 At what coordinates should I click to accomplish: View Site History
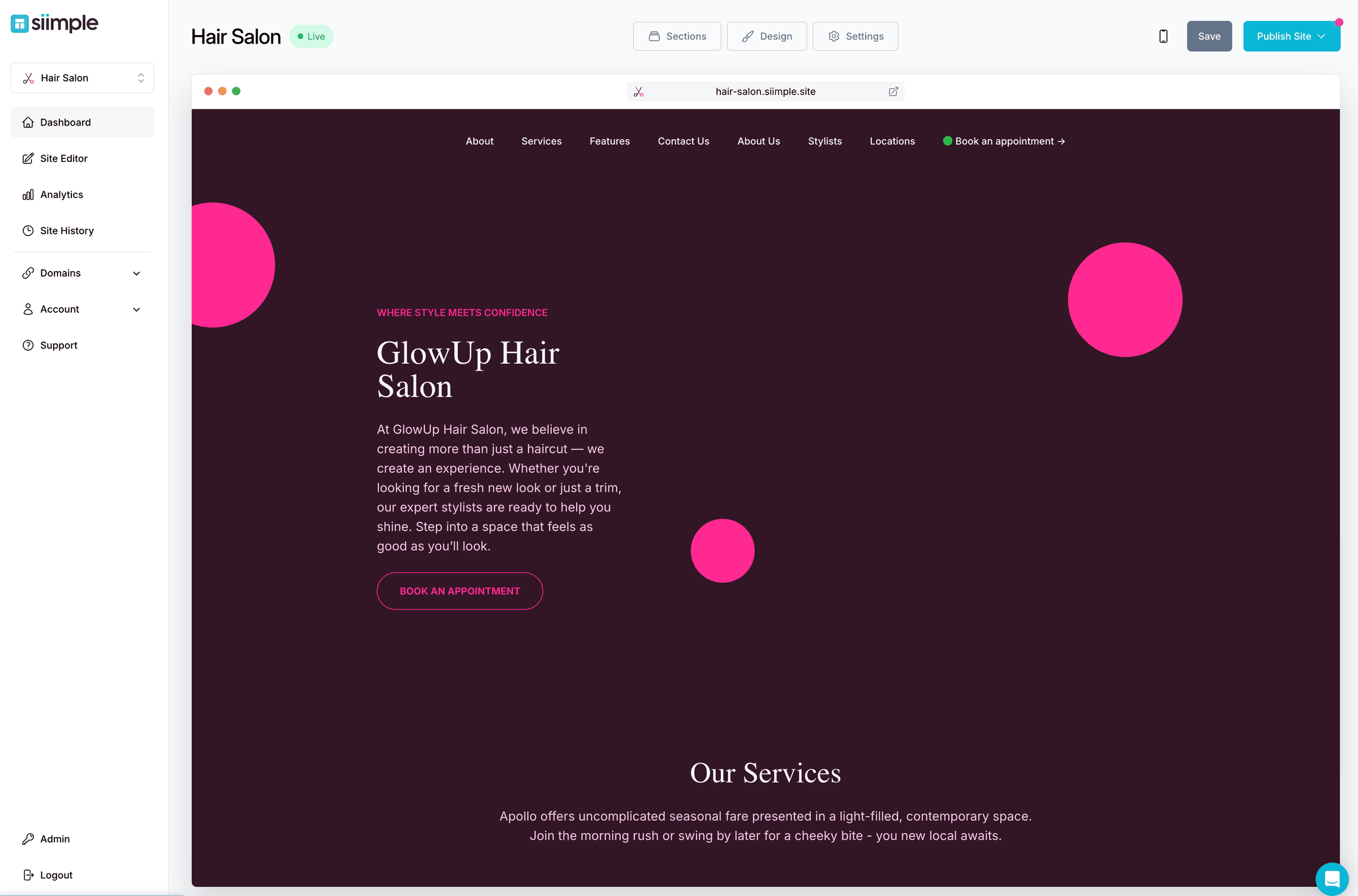coord(67,230)
